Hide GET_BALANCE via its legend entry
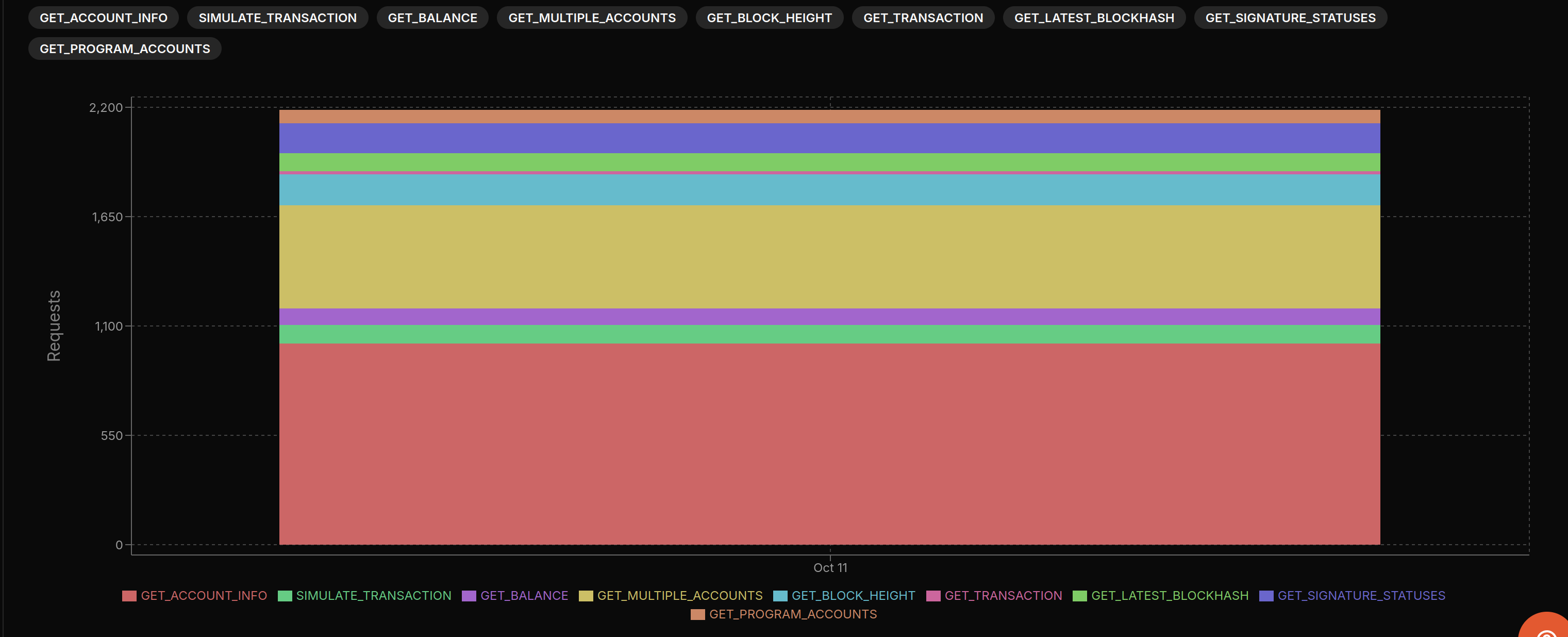 click(524, 596)
